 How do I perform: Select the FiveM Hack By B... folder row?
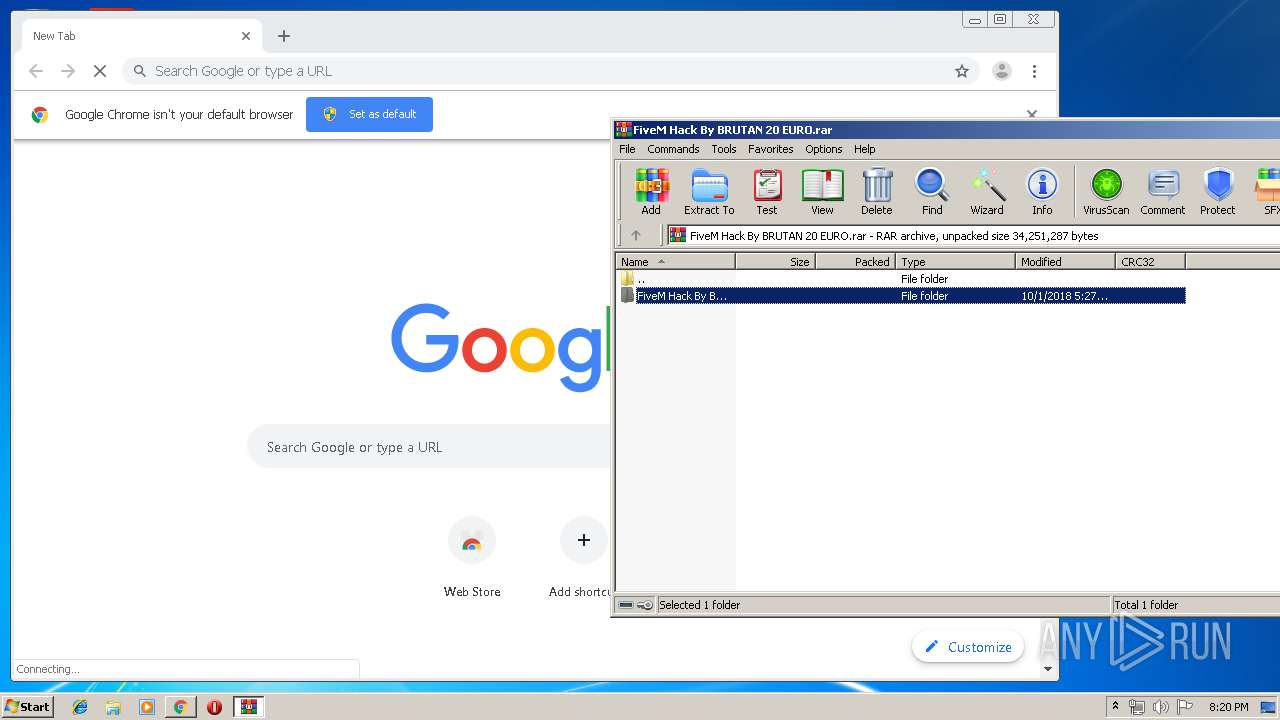click(x=901, y=296)
